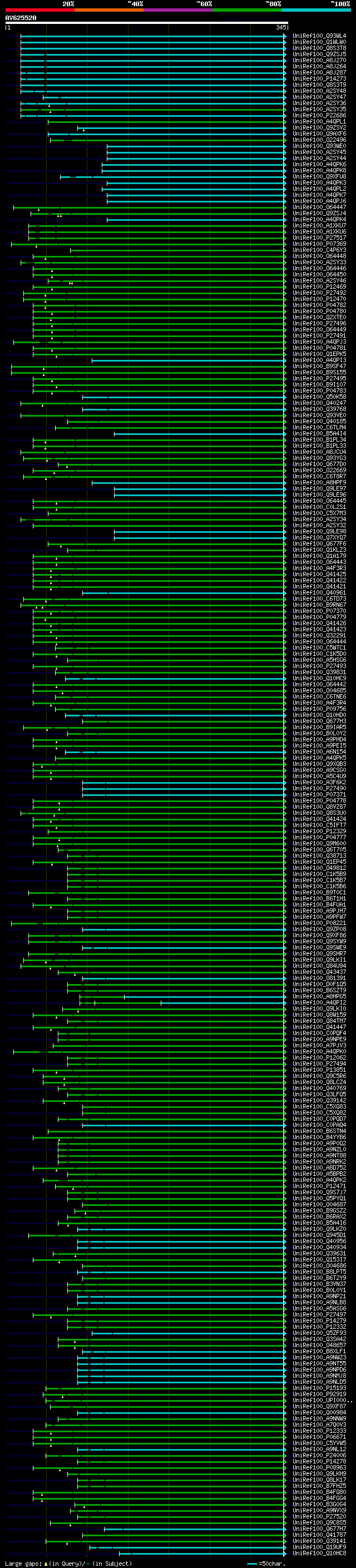Click the white query sequence bar under AV625520
356x1568 pixels.
146,23
